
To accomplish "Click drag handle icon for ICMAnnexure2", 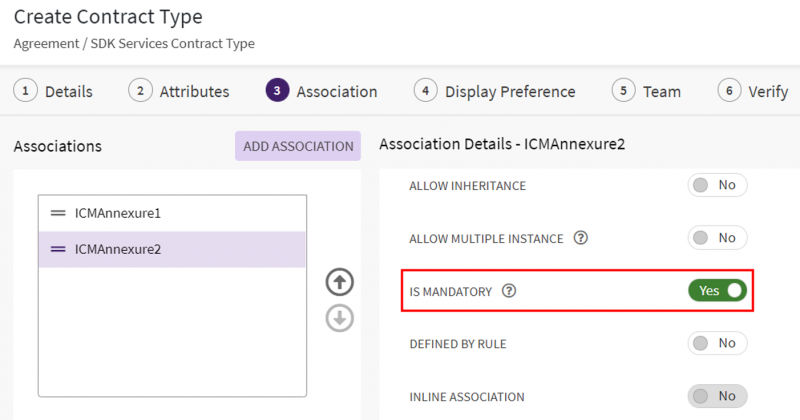I will pos(58,249).
